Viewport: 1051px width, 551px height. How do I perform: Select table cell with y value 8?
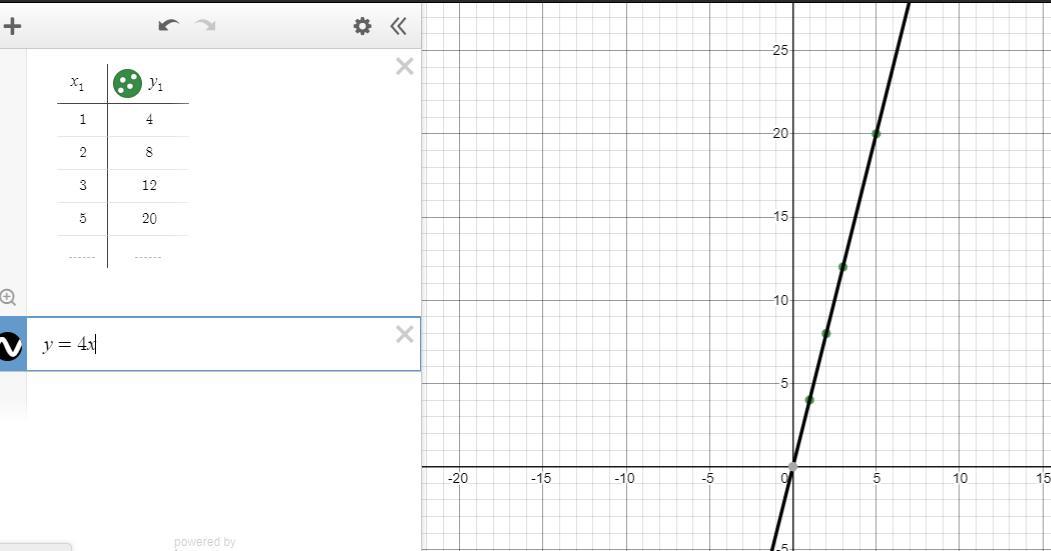pos(149,152)
